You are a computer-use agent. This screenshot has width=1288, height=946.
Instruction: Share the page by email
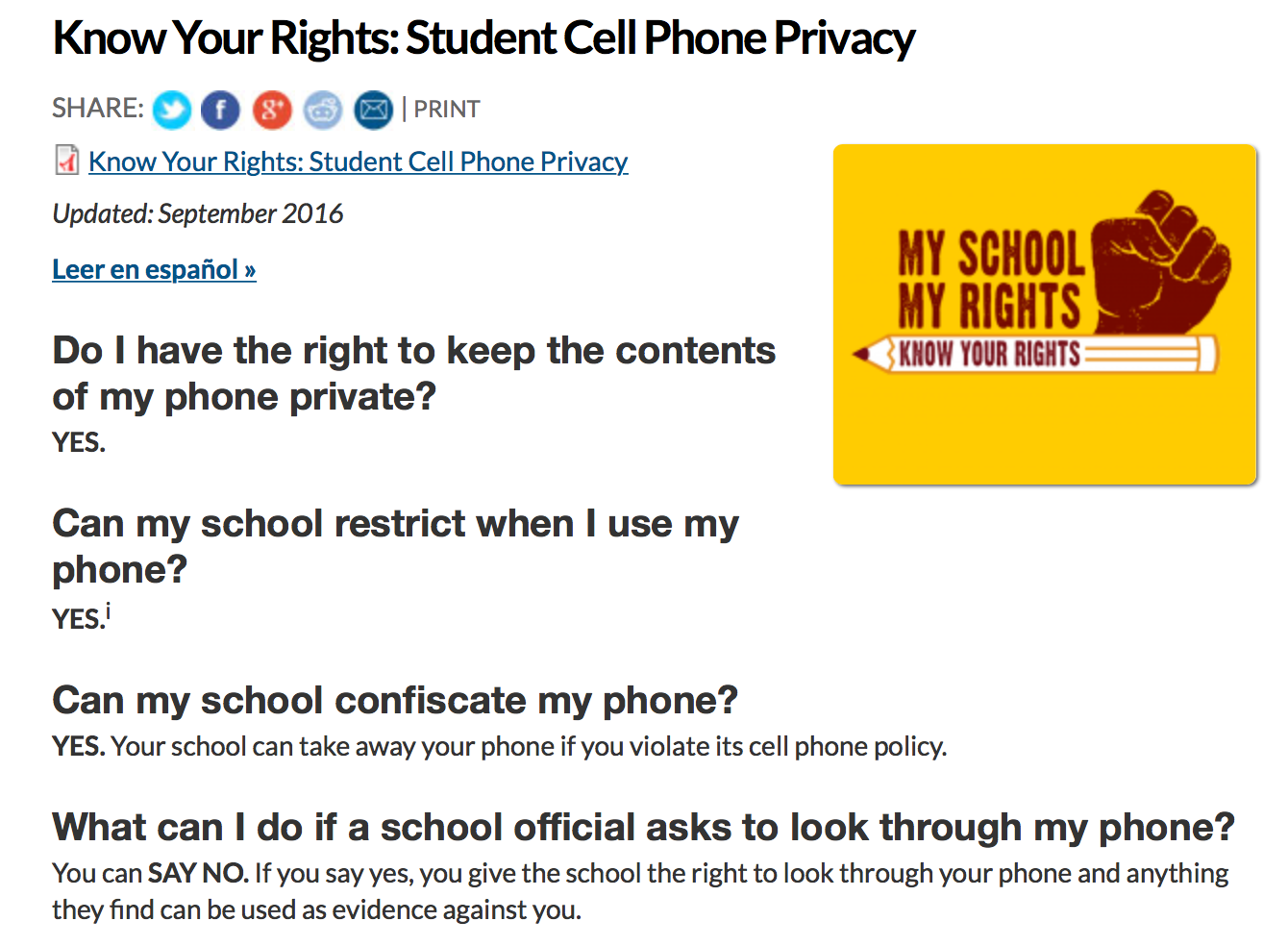[x=374, y=110]
